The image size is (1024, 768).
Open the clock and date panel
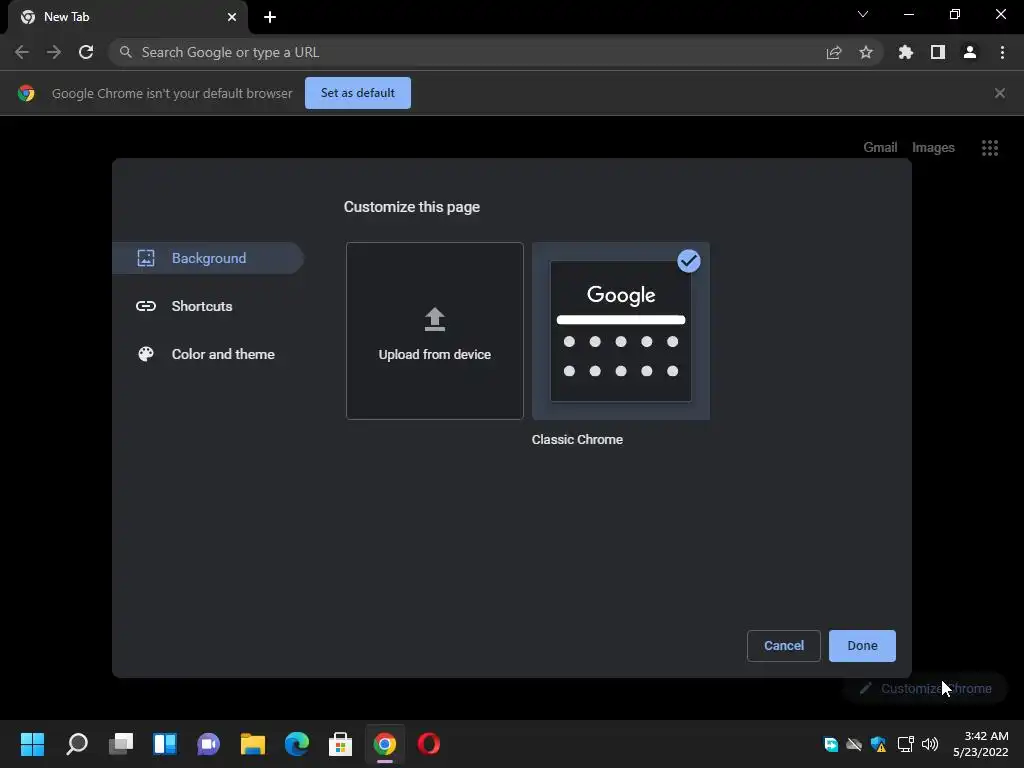point(980,744)
